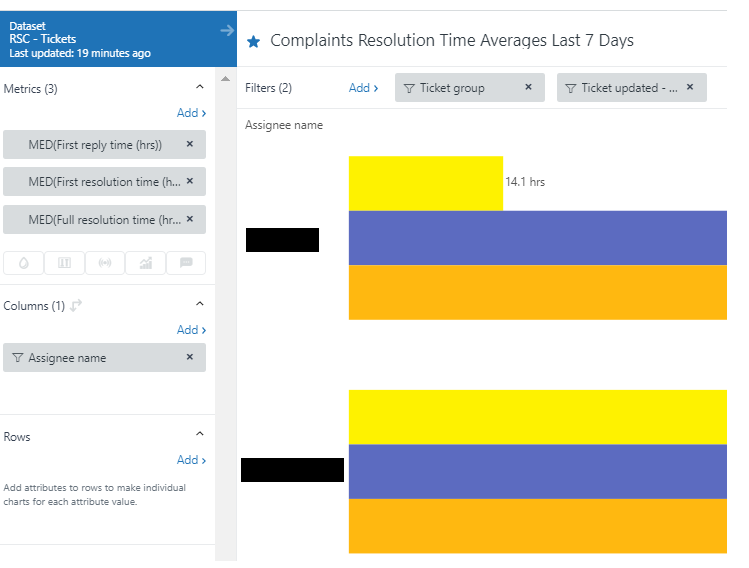Image resolution: width=749 pixels, height=568 pixels.
Task: Click the trend line chart icon
Action: [146, 263]
